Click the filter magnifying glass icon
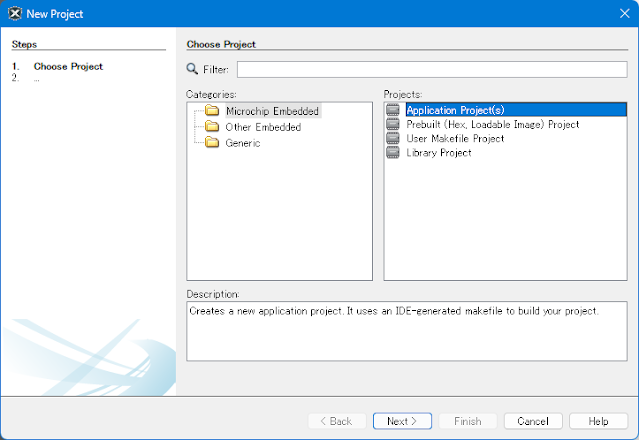 (192, 69)
